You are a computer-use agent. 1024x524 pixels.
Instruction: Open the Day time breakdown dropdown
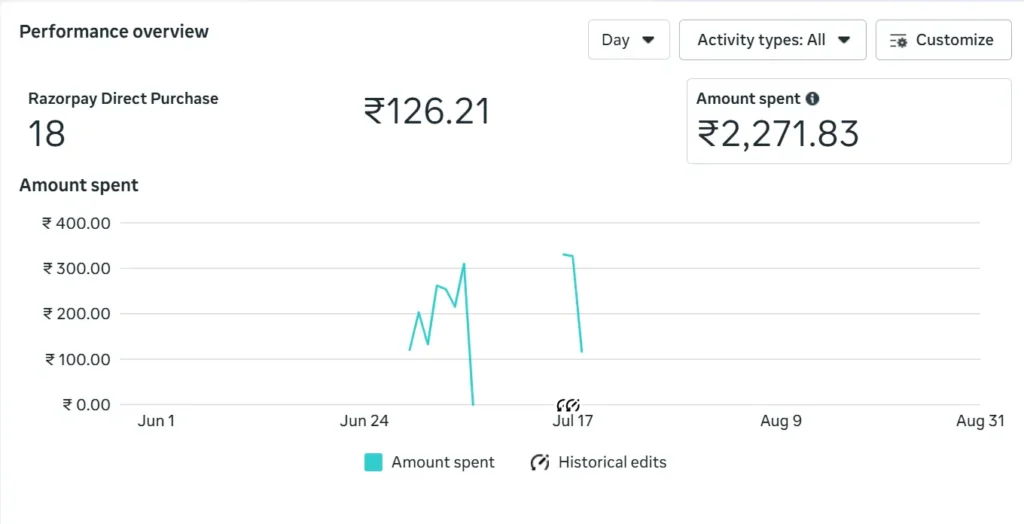pos(628,40)
